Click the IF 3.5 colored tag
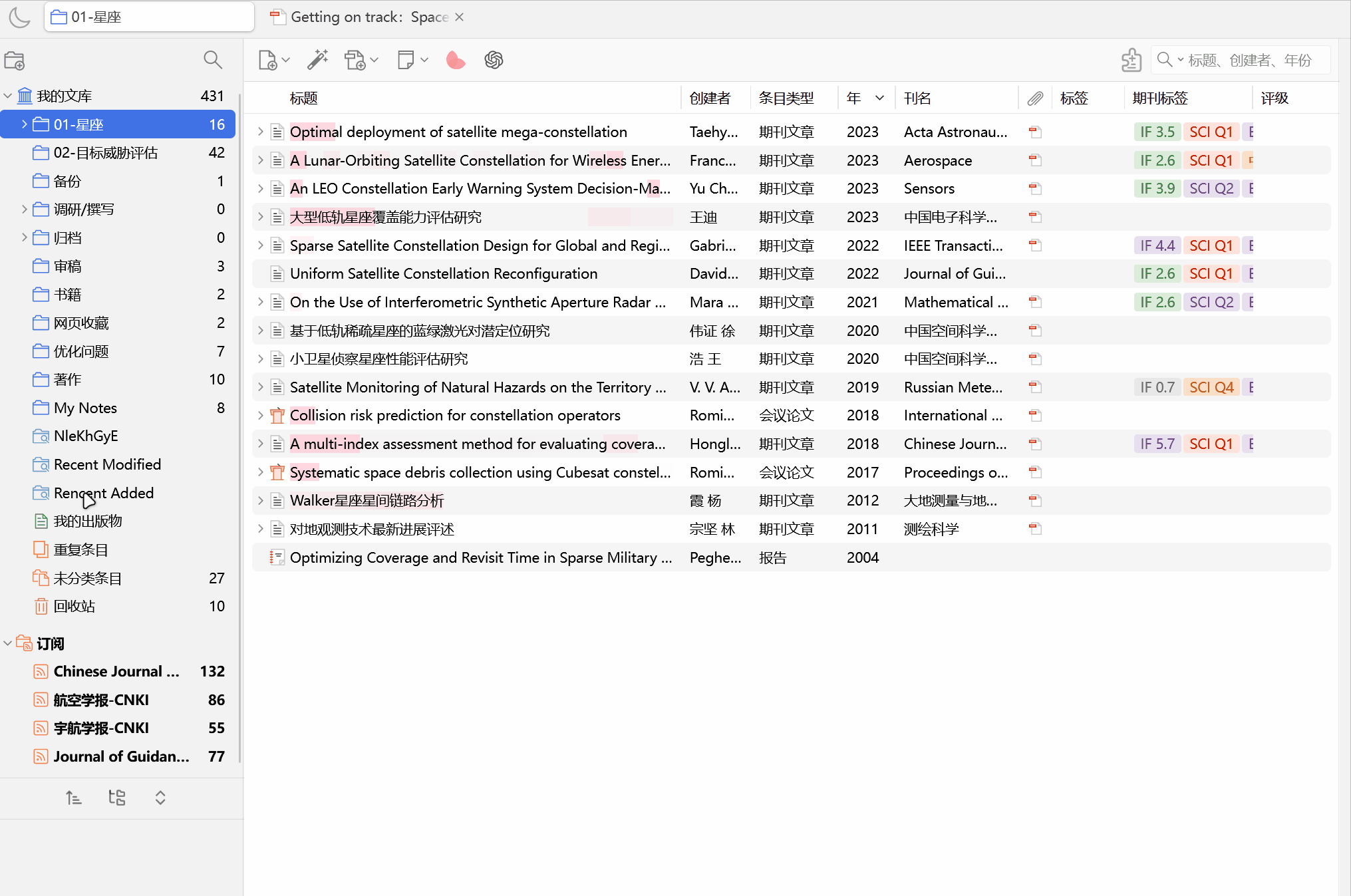The height and width of the screenshot is (896, 1351). click(x=1157, y=132)
